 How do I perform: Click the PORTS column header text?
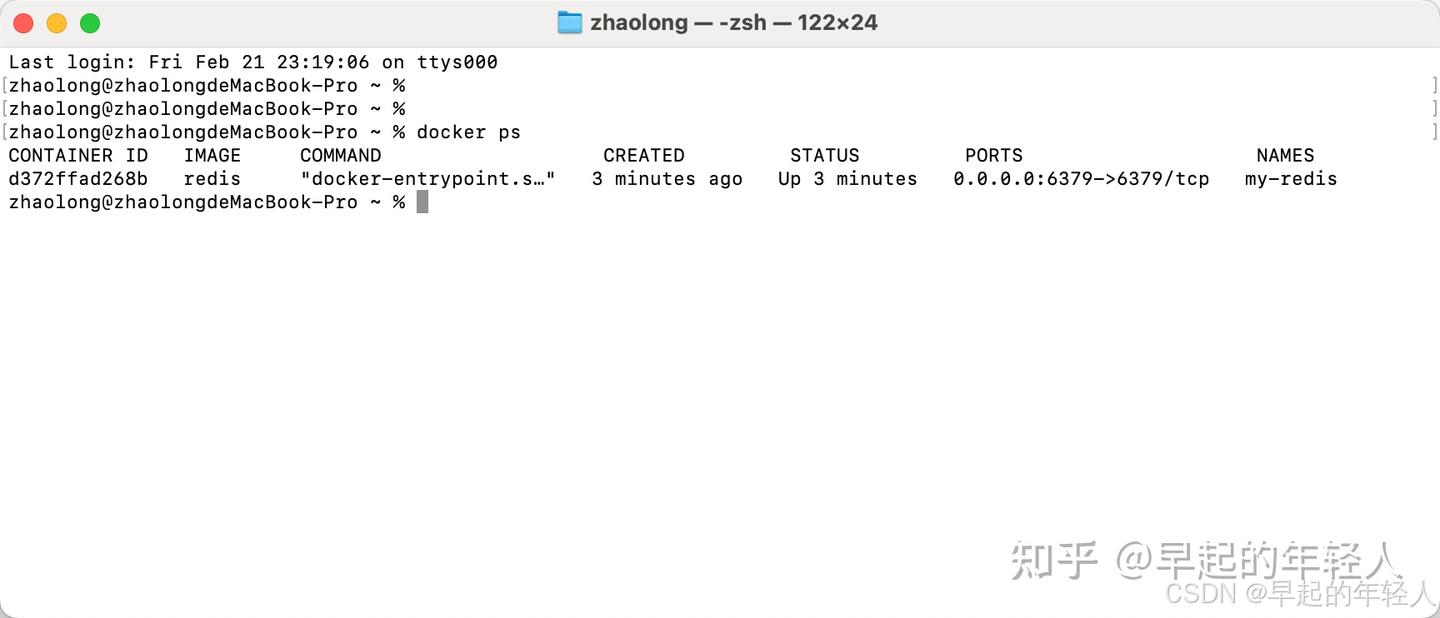click(993, 155)
